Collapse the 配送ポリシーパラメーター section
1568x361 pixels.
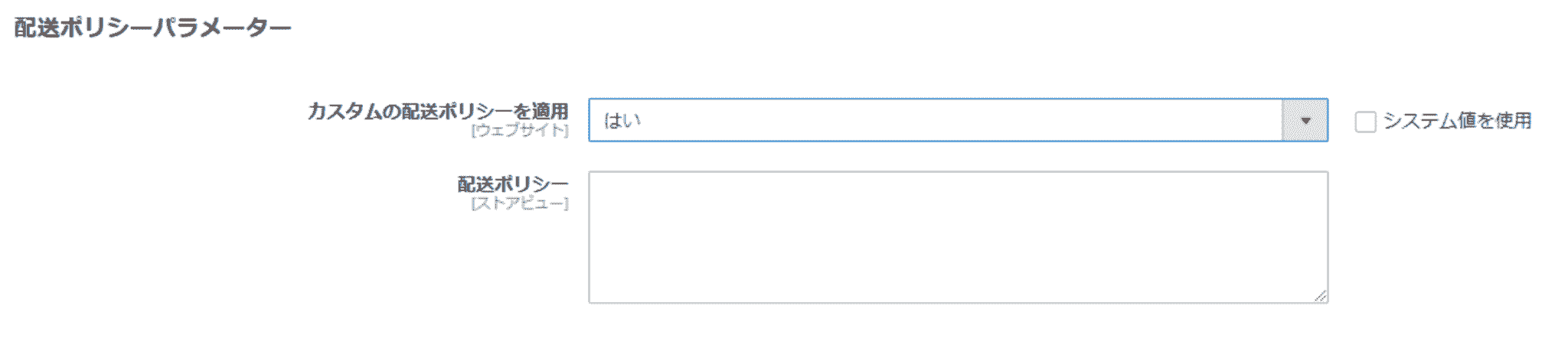coord(153,28)
